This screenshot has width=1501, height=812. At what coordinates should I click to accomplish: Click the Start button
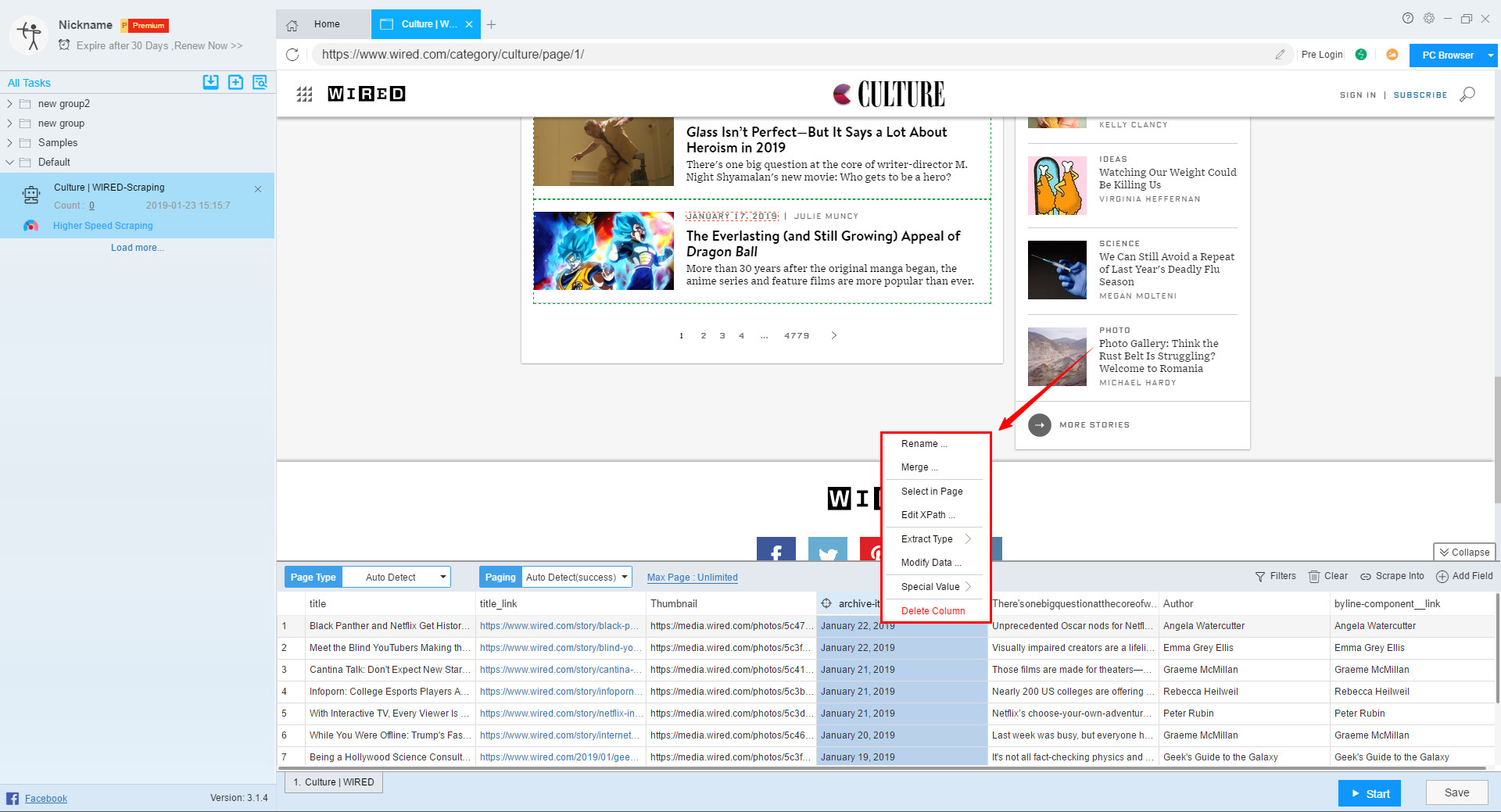(x=1370, y=793)
